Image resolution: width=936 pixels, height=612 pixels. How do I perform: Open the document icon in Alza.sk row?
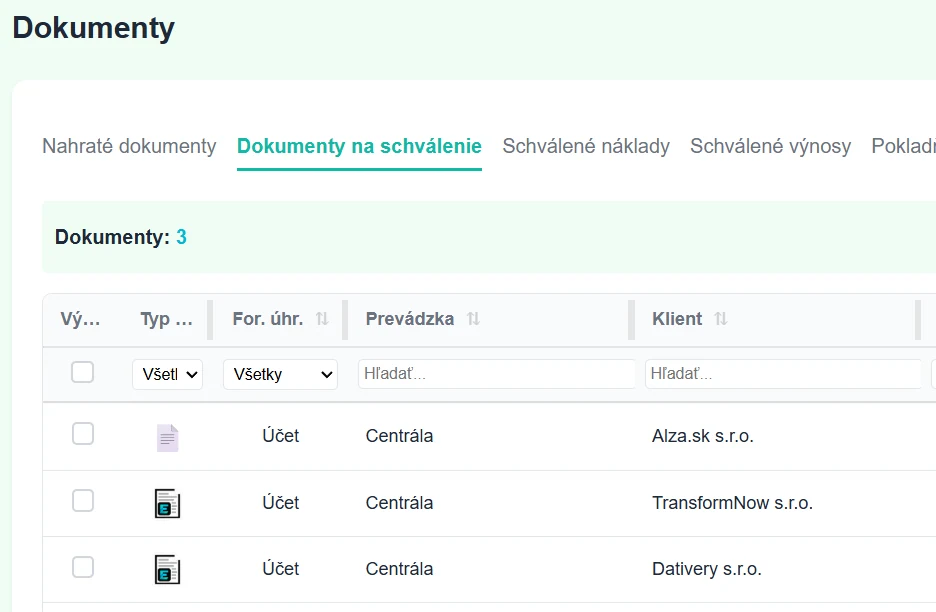(x=168, y=438)
